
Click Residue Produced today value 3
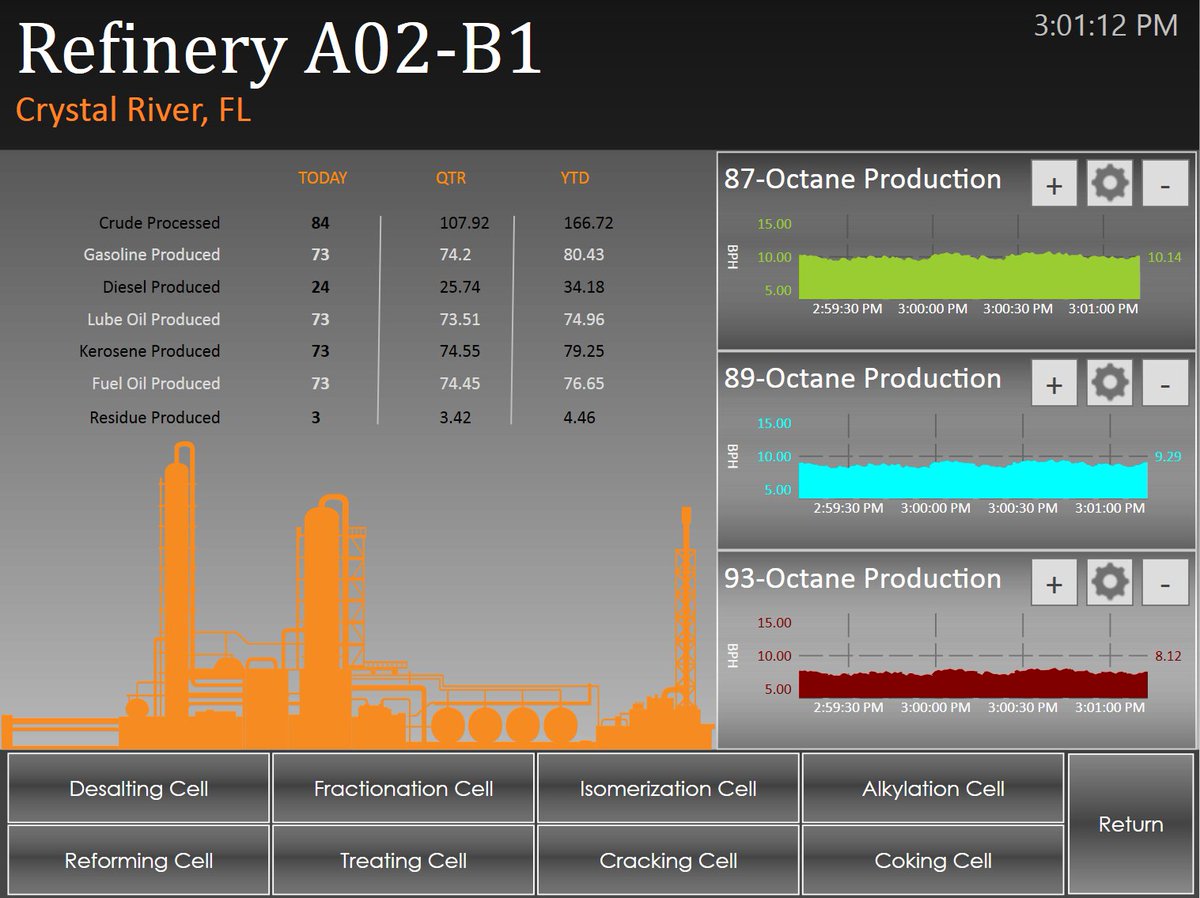pyautogui.click(x=316, y=417)
